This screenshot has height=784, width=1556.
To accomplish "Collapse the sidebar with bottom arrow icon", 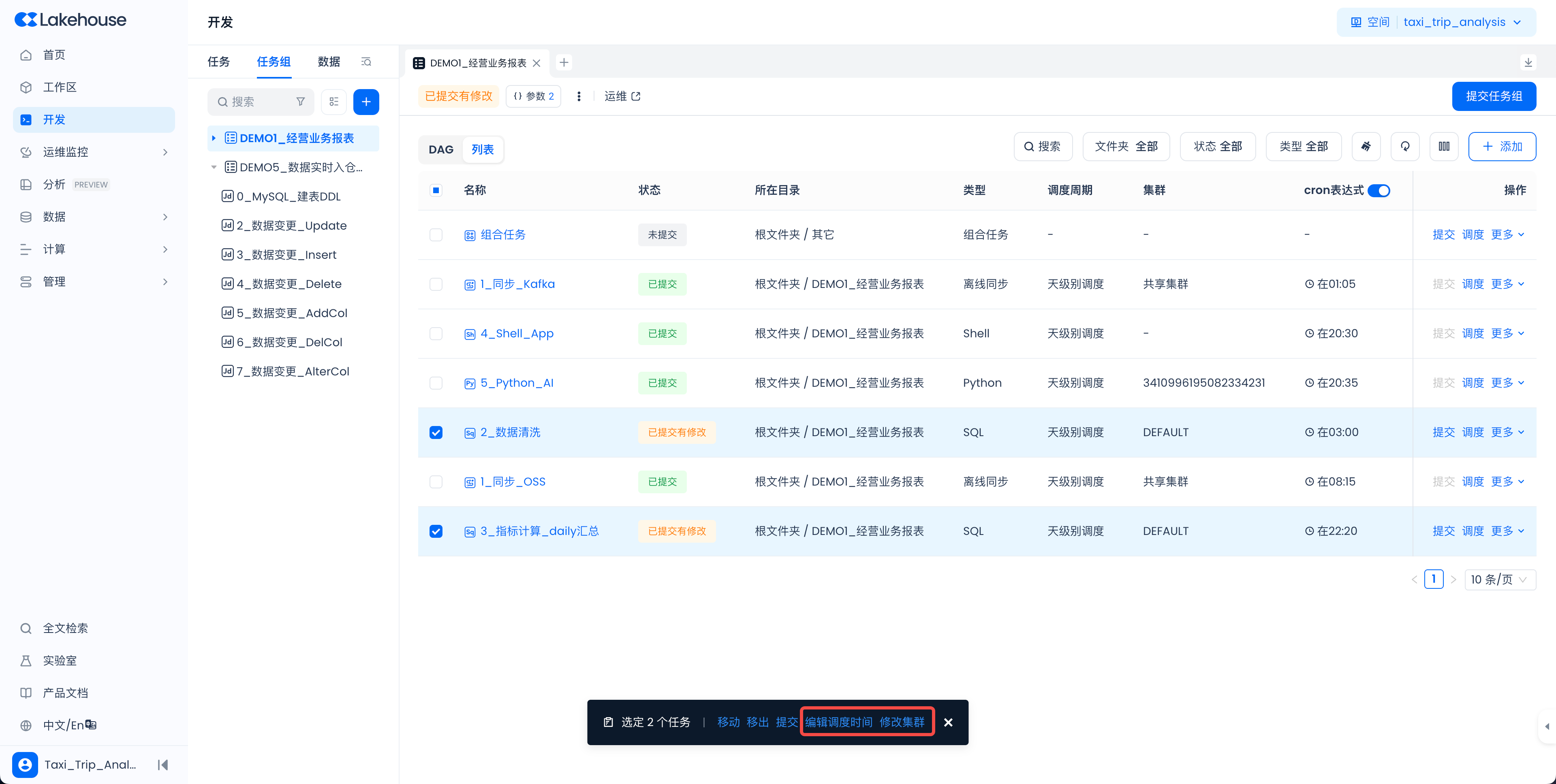I will (162, 765).
